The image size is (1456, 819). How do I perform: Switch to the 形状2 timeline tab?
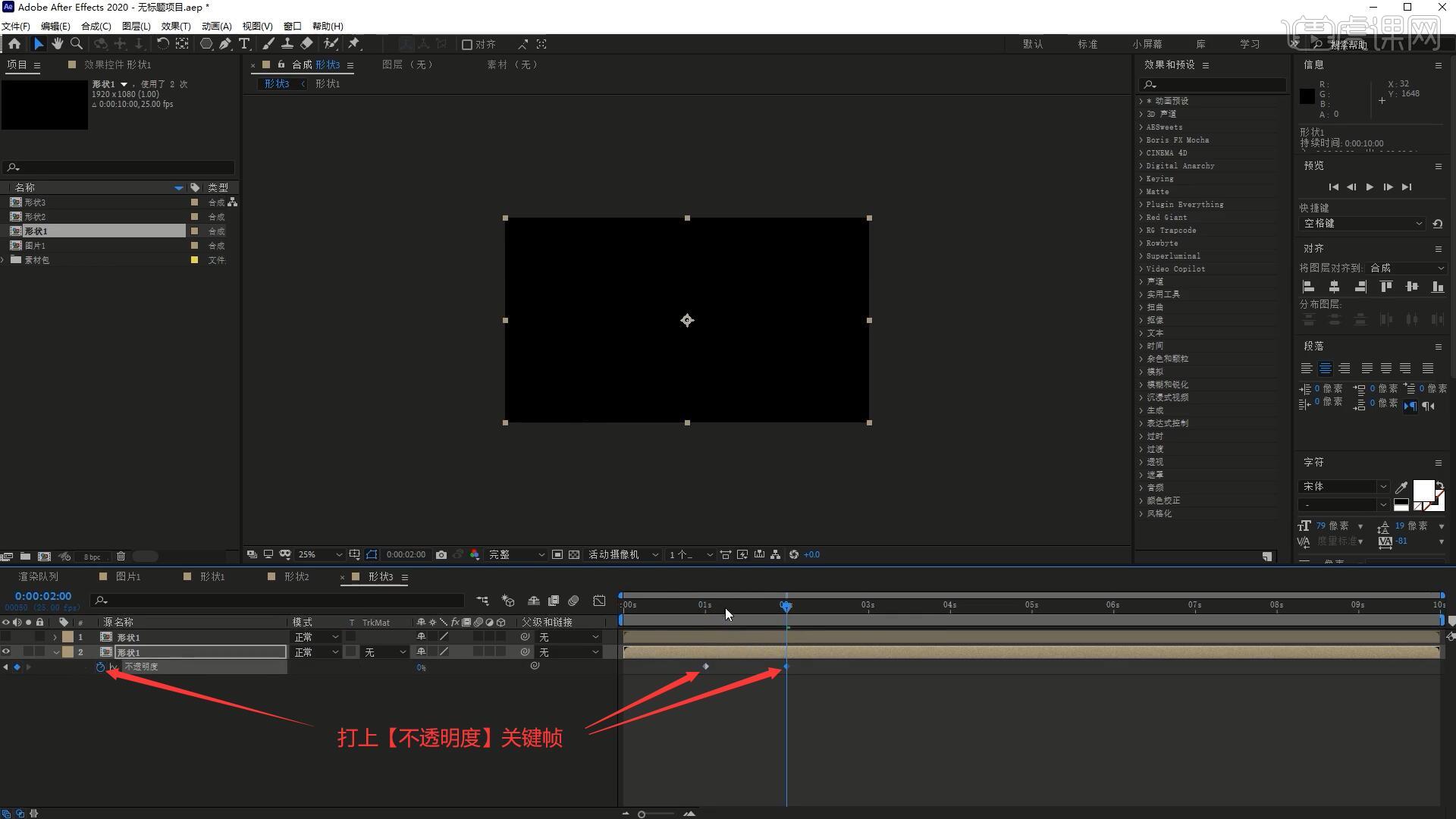[296, 577]
